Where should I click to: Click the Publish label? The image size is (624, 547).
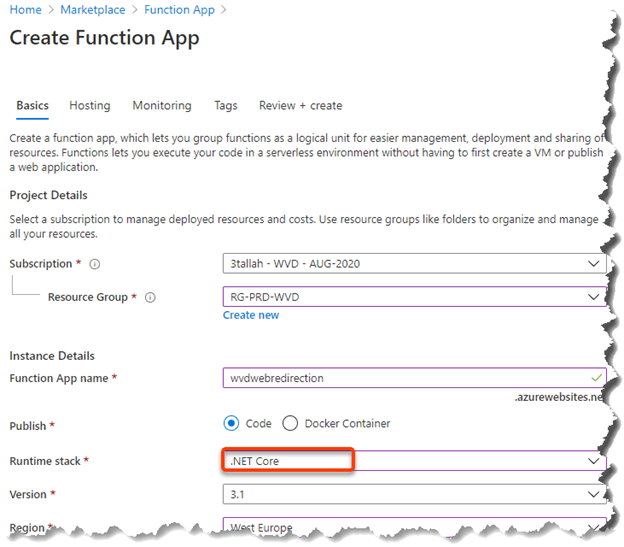pos(28,426)
